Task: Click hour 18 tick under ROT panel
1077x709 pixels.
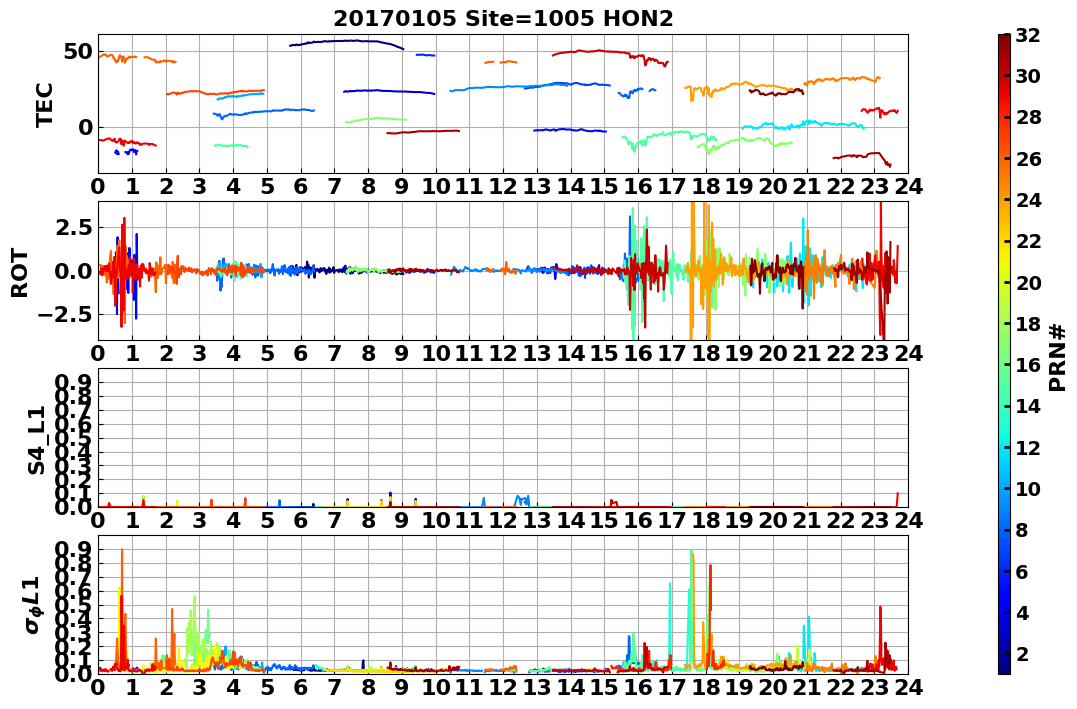Action: 705,354
